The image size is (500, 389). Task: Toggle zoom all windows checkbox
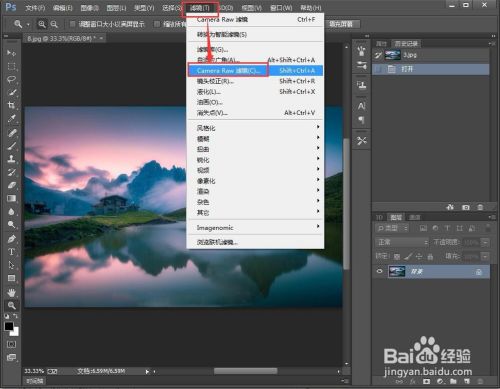coord(156,24)
